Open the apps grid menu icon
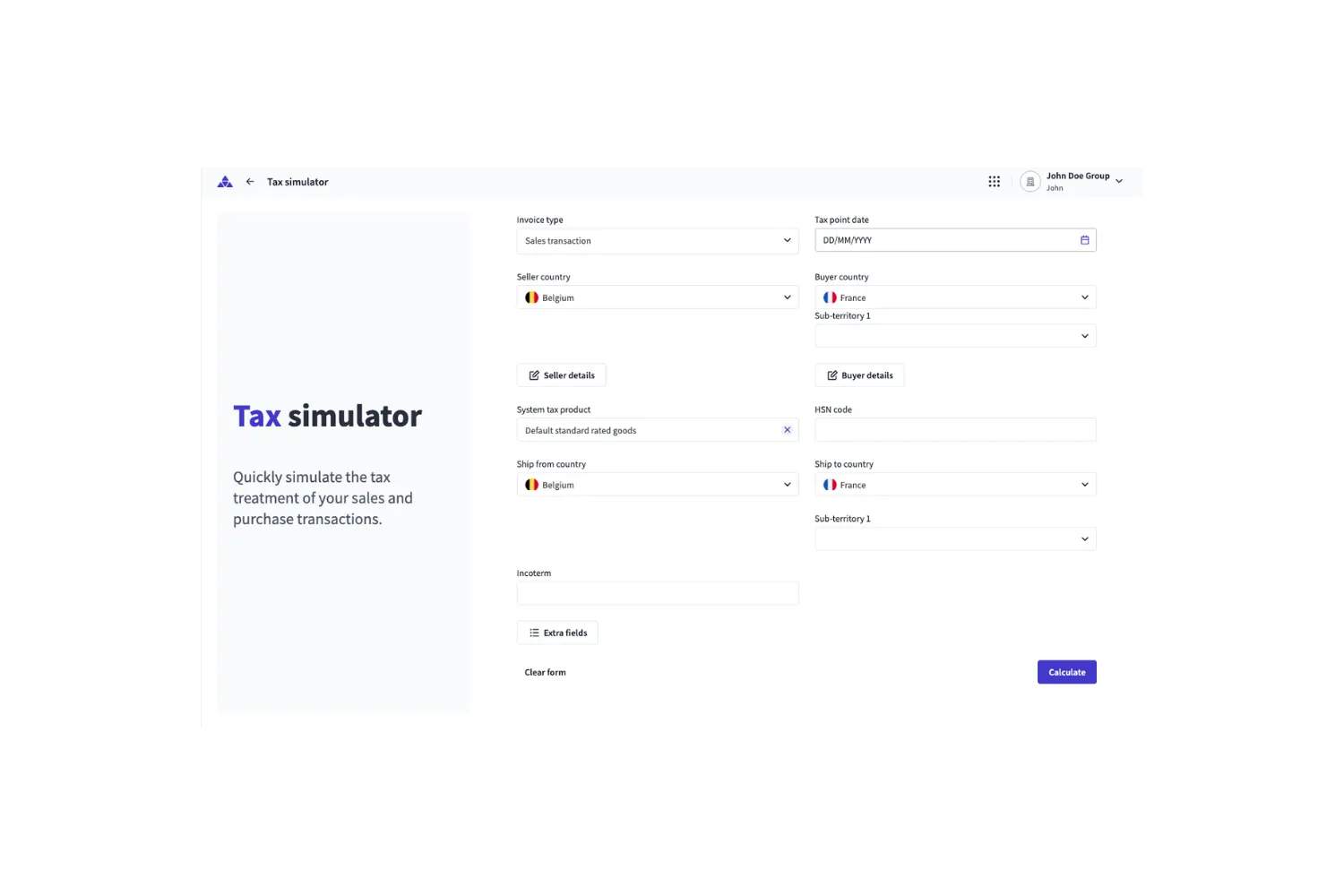This screenshot has height=896, width=1344. (x=994, y=182)
